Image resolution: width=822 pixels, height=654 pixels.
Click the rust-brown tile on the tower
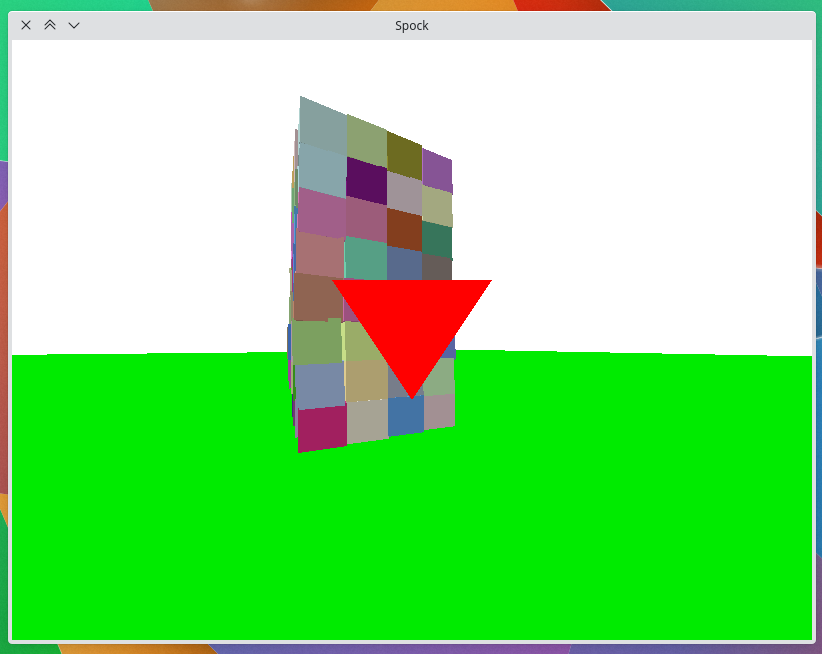[x=404, y=229]
